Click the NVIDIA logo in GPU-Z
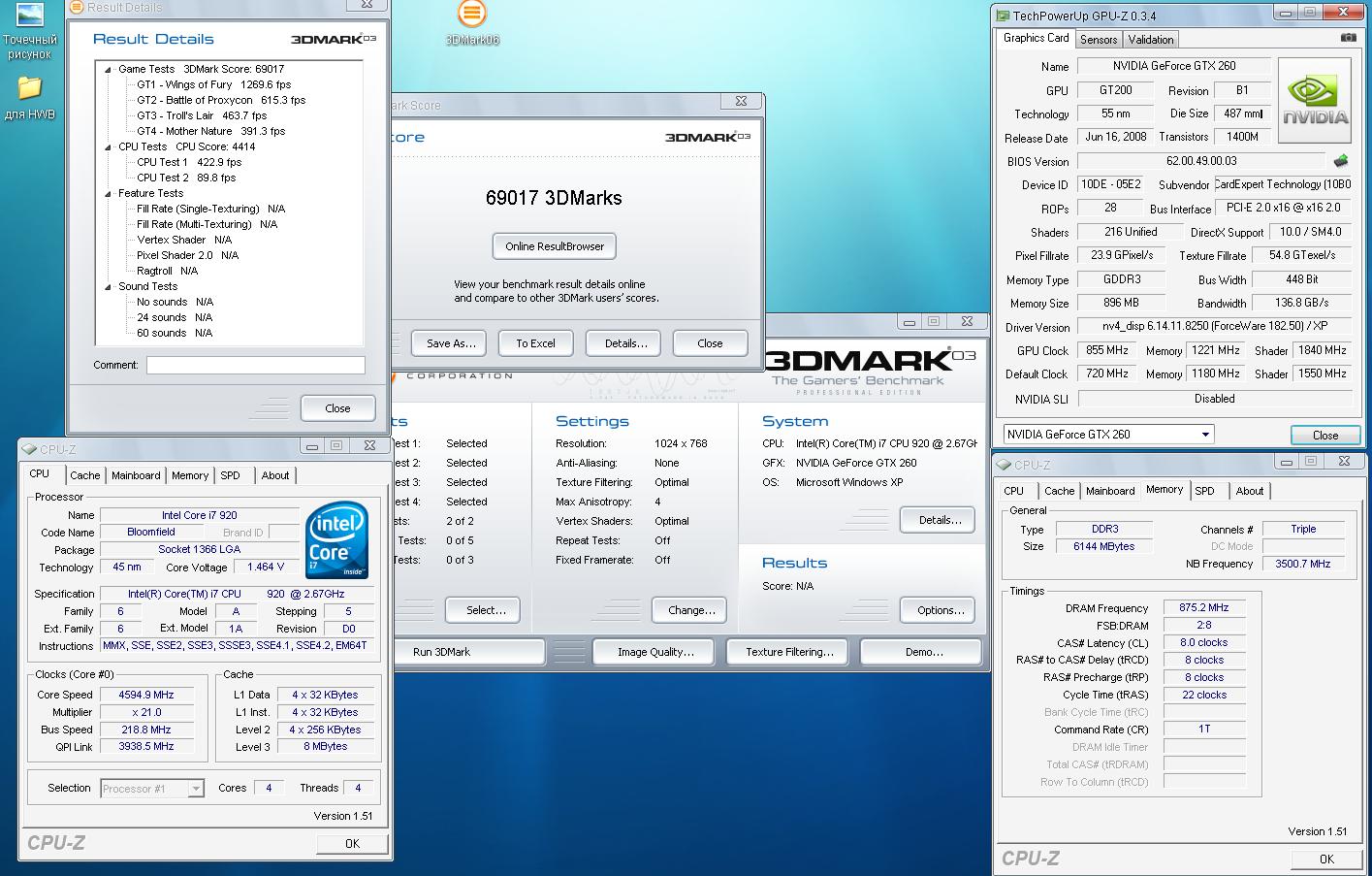 point(1315,101)
